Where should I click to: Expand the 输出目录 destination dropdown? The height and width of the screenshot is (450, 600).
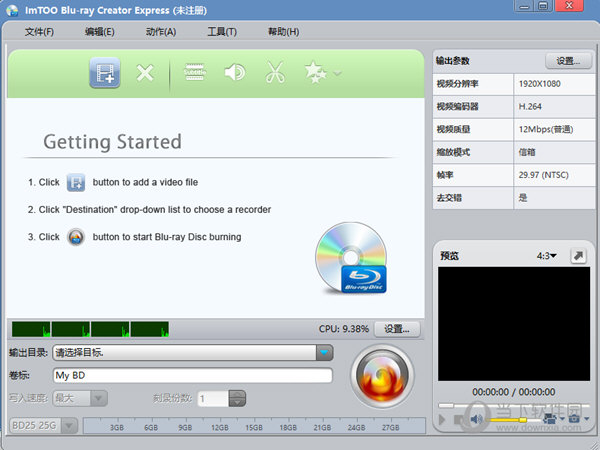(x=324, y=352)
